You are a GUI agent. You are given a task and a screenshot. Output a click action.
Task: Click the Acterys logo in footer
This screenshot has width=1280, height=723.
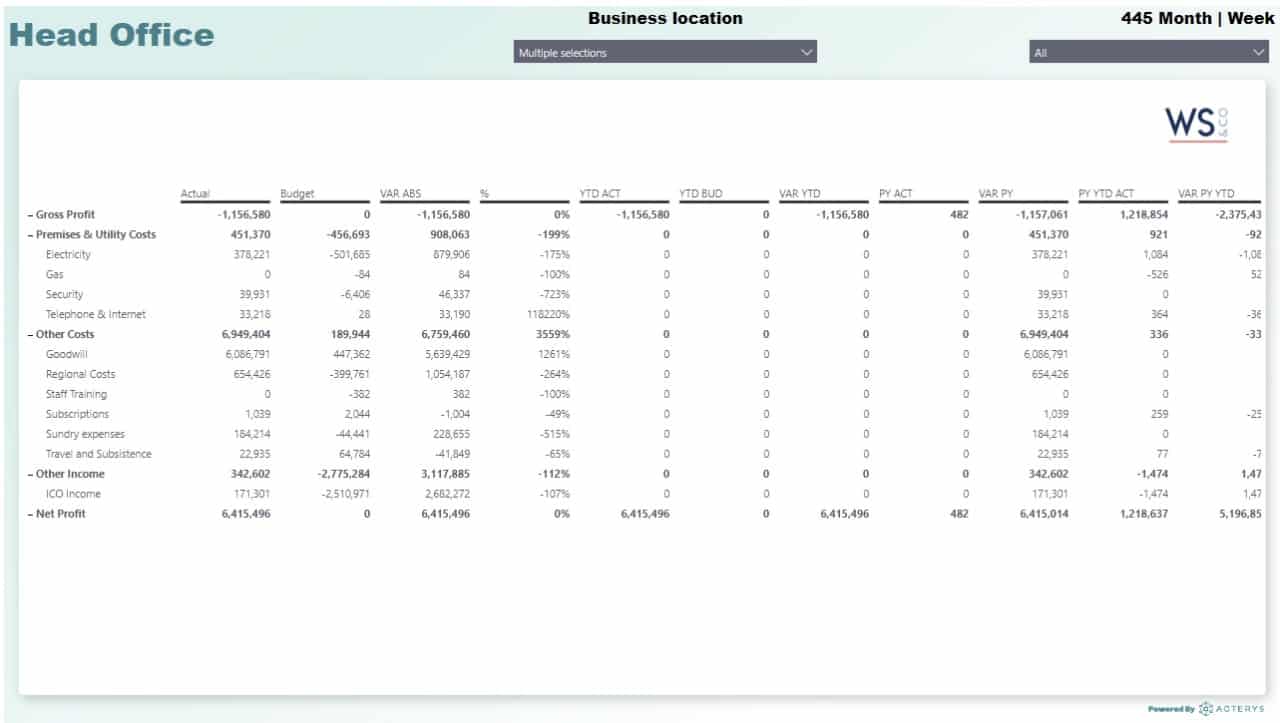click(x=1231, y=708)
